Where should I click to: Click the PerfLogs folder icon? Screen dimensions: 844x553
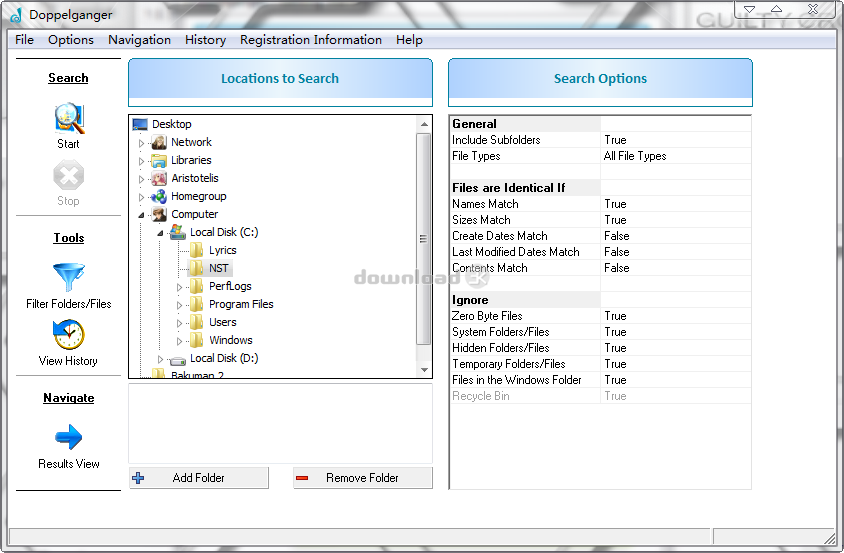(197, 286)
